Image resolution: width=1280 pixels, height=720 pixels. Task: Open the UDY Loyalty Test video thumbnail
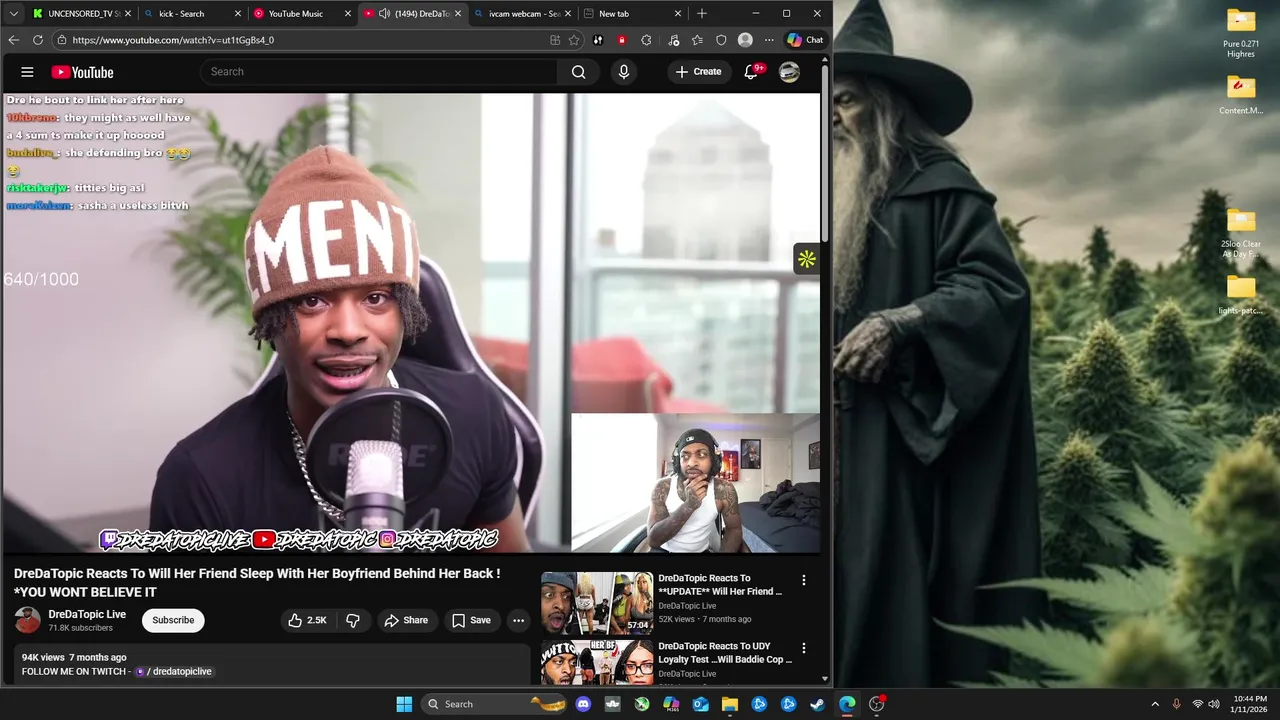click(597, 662)
